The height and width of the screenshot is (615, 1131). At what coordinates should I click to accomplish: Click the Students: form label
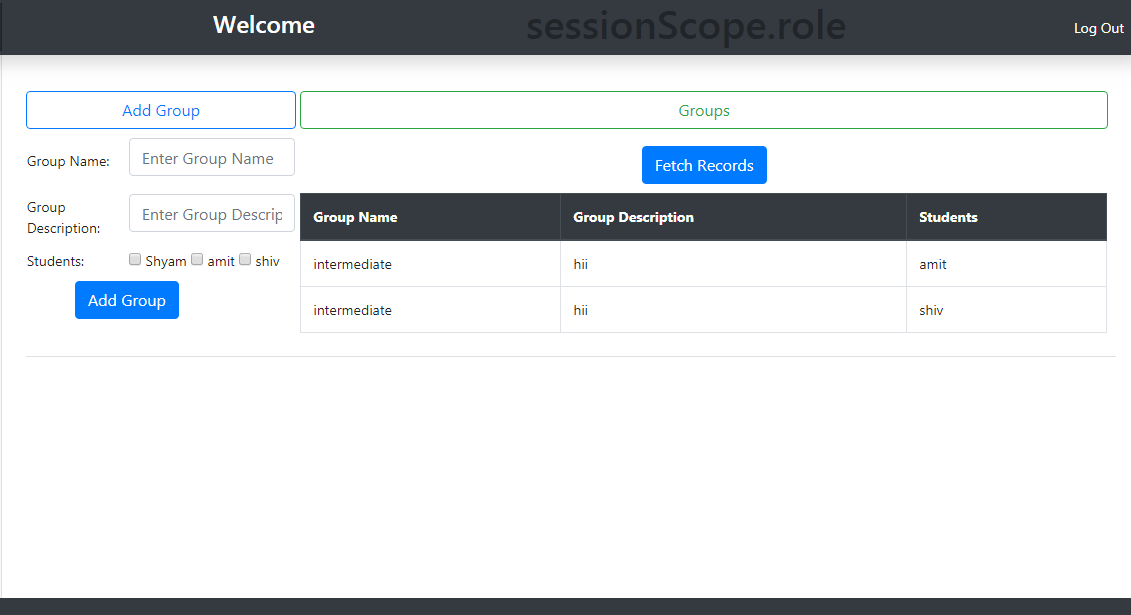(x=56, y=262)
